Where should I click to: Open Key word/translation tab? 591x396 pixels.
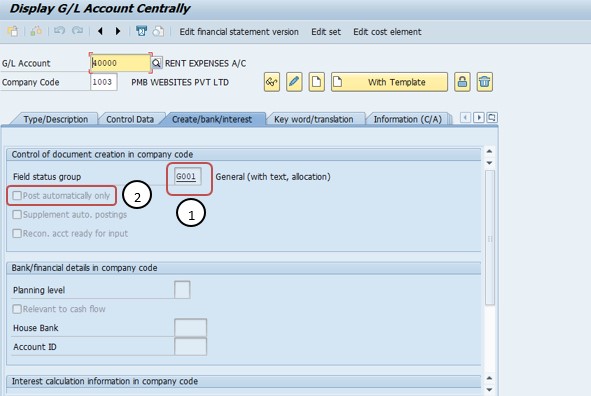(314, 119)
